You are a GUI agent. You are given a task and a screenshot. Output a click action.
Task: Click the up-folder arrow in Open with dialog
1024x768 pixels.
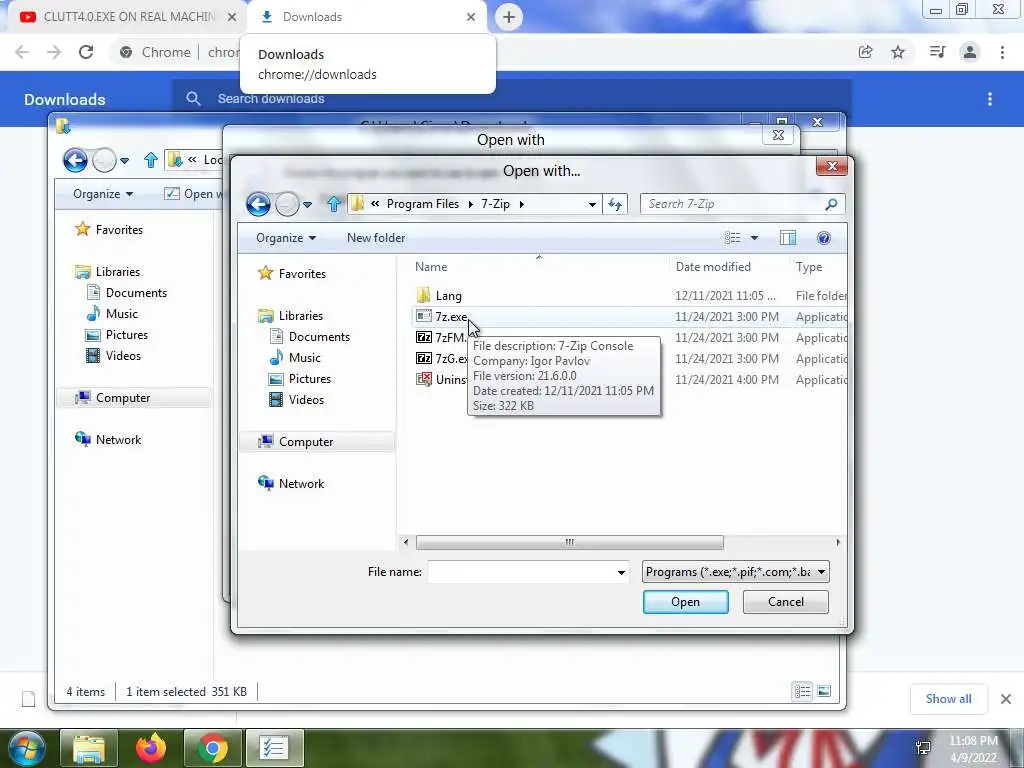pyautogui.click(x=334, y=204)
